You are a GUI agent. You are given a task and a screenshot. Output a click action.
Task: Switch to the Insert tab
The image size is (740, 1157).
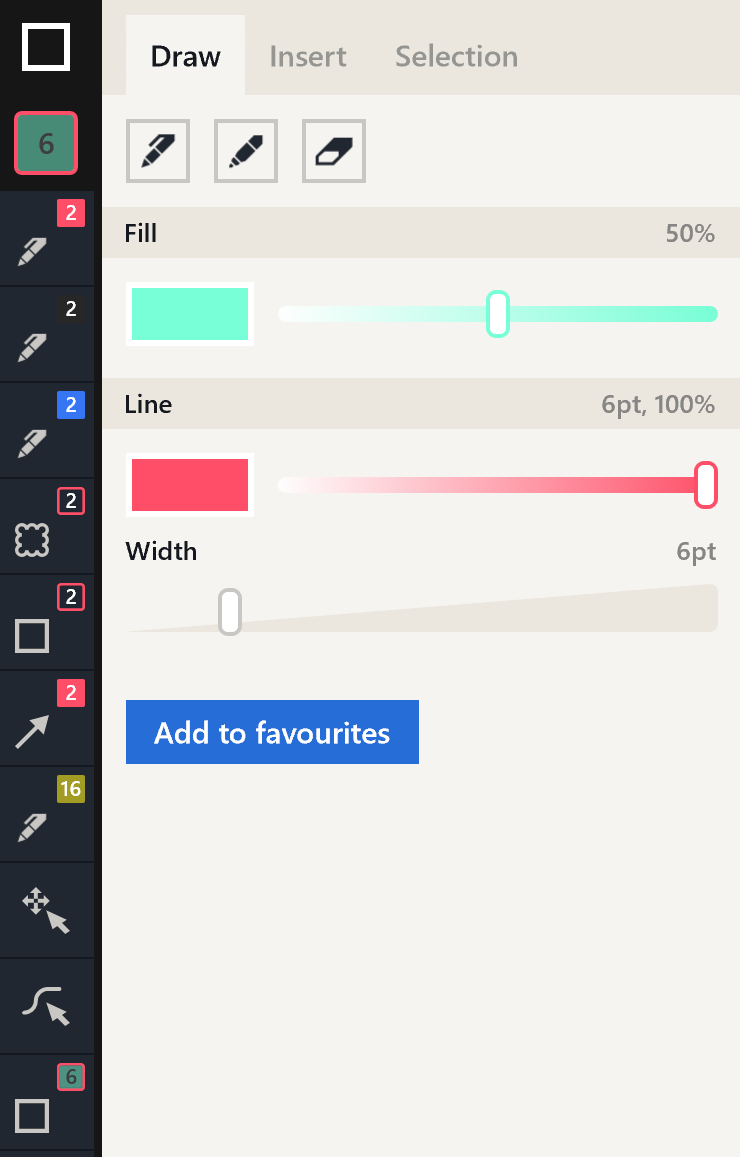tap(308, 56)
